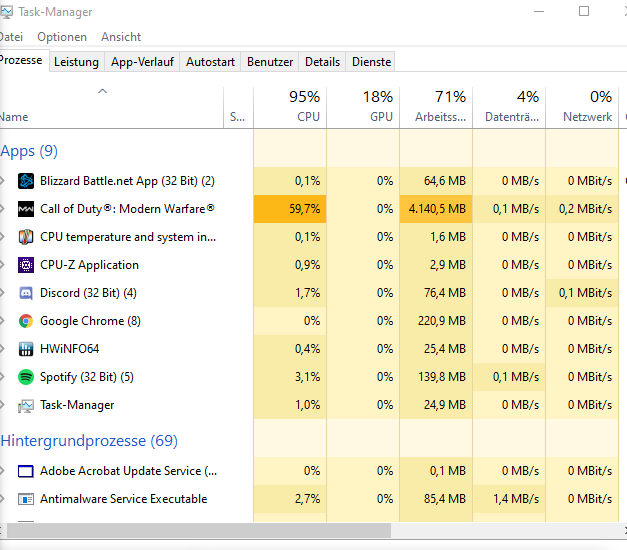Click the horizontal scrollbar thumb
The height and width of the screenshot is (550, 627).
point(199,531)
